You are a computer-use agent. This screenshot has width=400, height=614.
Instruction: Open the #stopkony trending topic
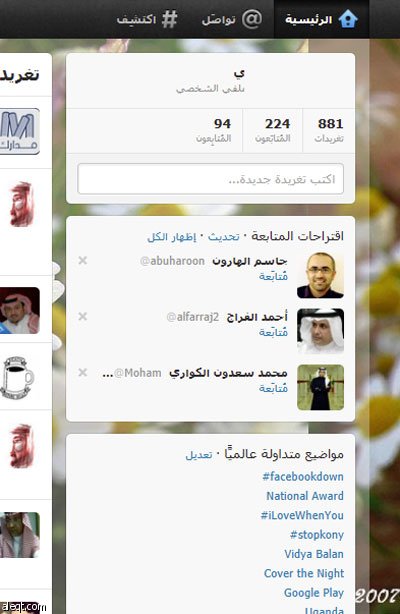pyautogui.click(x=317, y=535)
